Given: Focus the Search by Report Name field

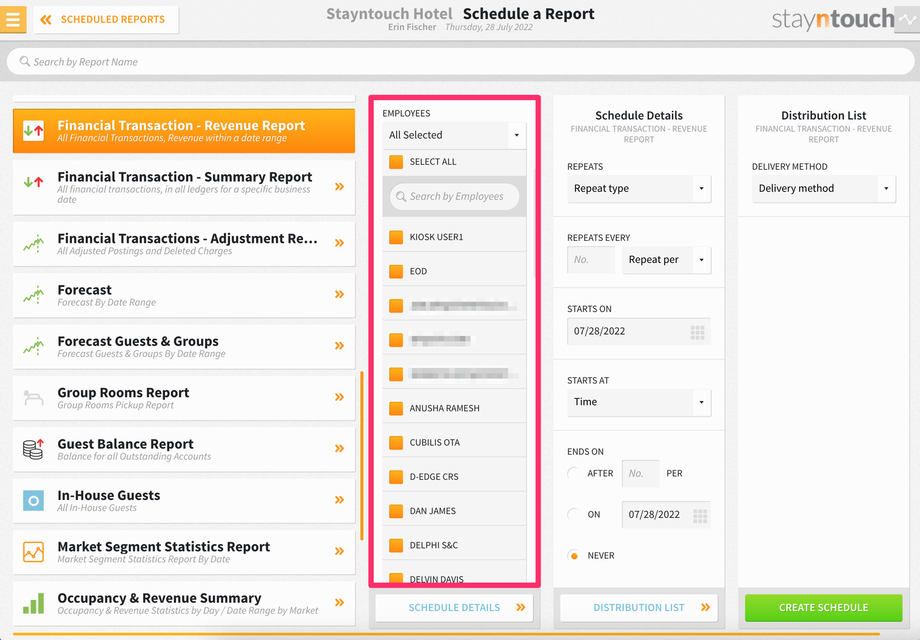Looking at the screenshot, I should pos(461,62).
